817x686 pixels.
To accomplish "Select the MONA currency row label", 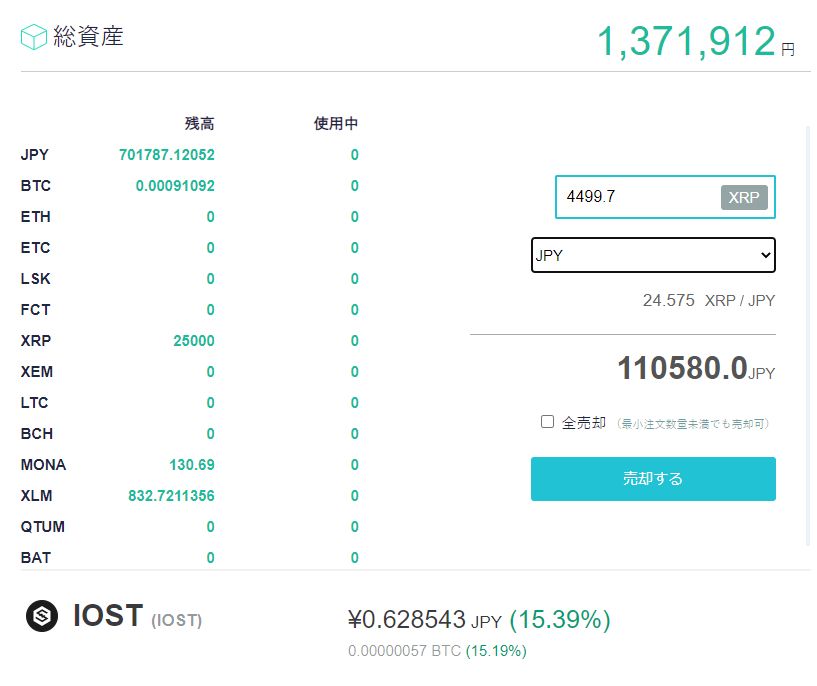I will 43,465.
